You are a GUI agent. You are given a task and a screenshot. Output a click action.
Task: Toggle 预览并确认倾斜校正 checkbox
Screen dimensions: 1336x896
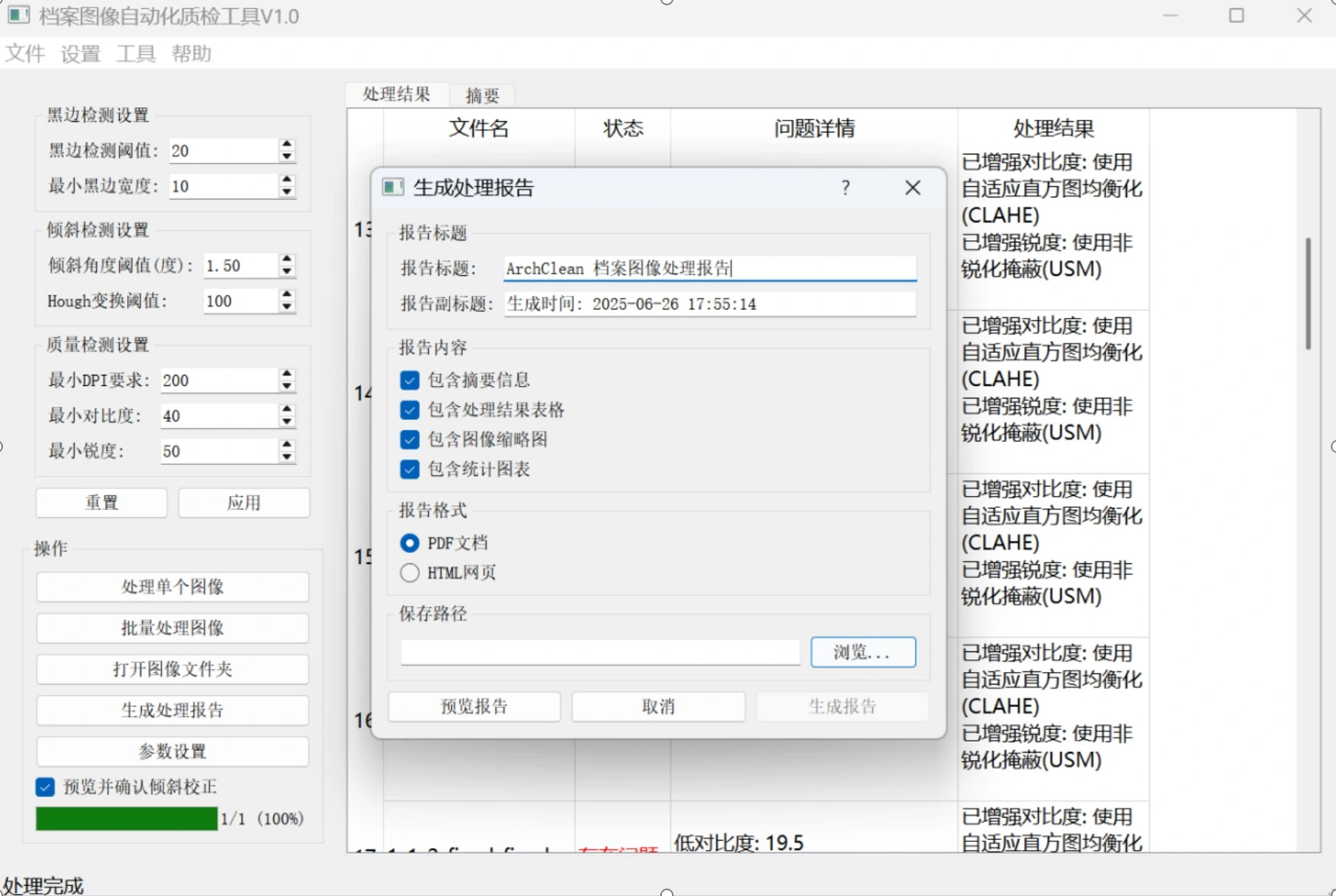point(45,787)
